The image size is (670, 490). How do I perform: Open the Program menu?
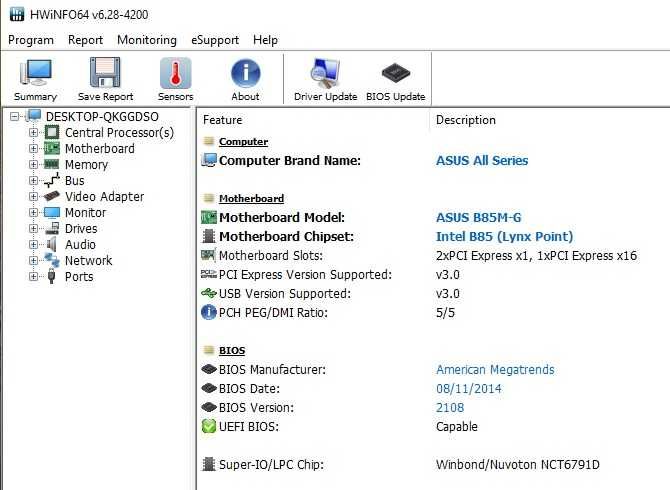pos(31,40)
